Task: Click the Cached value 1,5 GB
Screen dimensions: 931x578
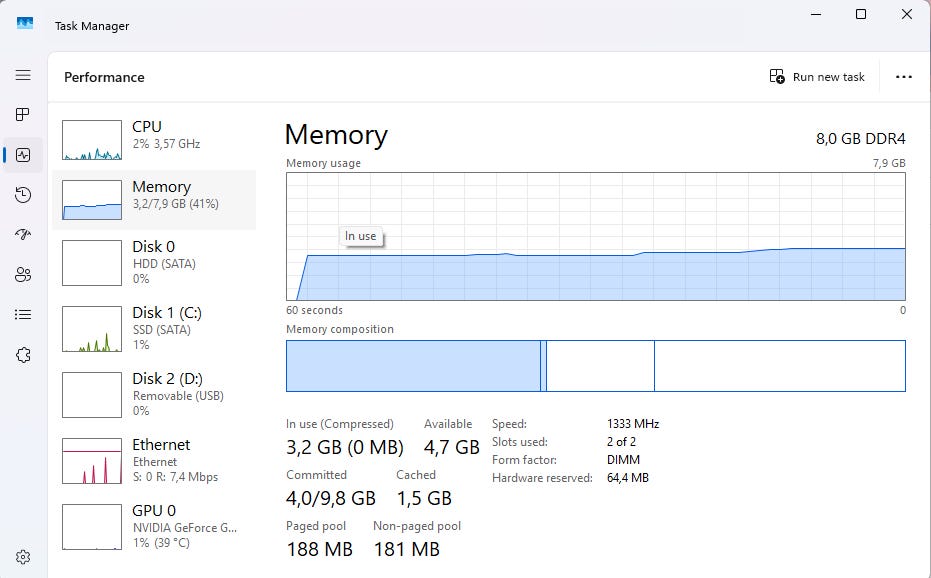Action: coord(424,498)
